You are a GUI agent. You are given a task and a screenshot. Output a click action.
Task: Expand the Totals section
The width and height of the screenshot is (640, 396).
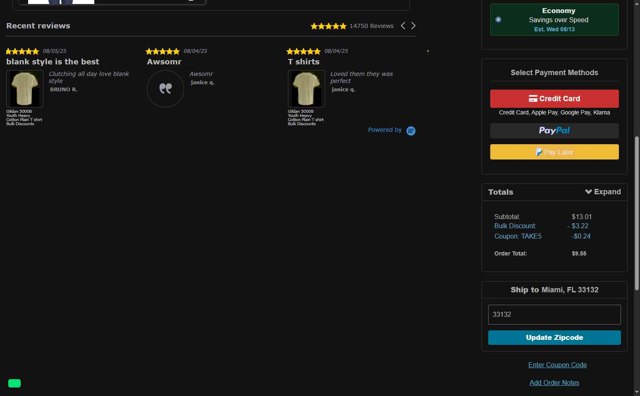(x=602, y=191)
